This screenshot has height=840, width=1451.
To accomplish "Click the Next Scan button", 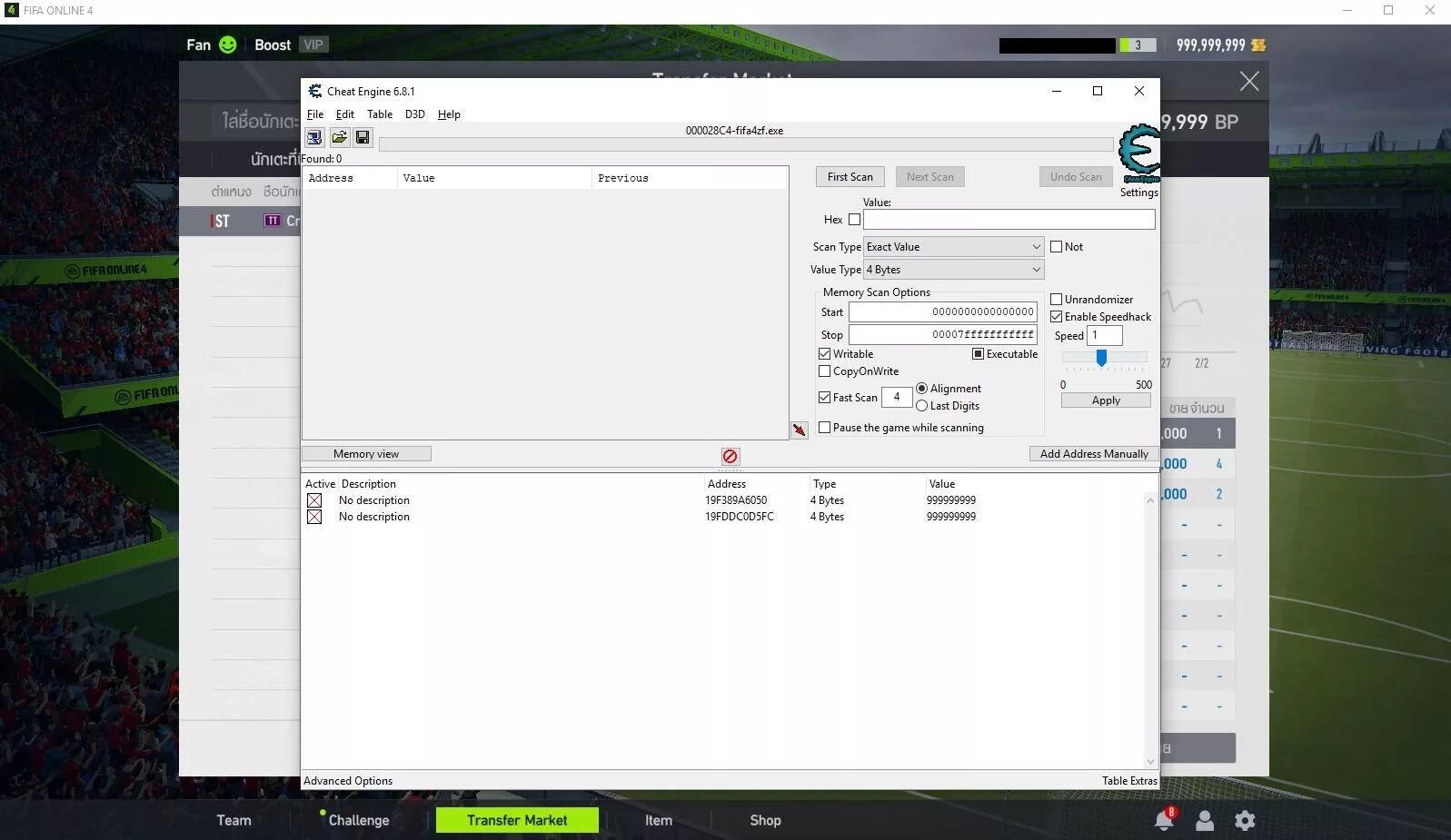I will (930, 177).
